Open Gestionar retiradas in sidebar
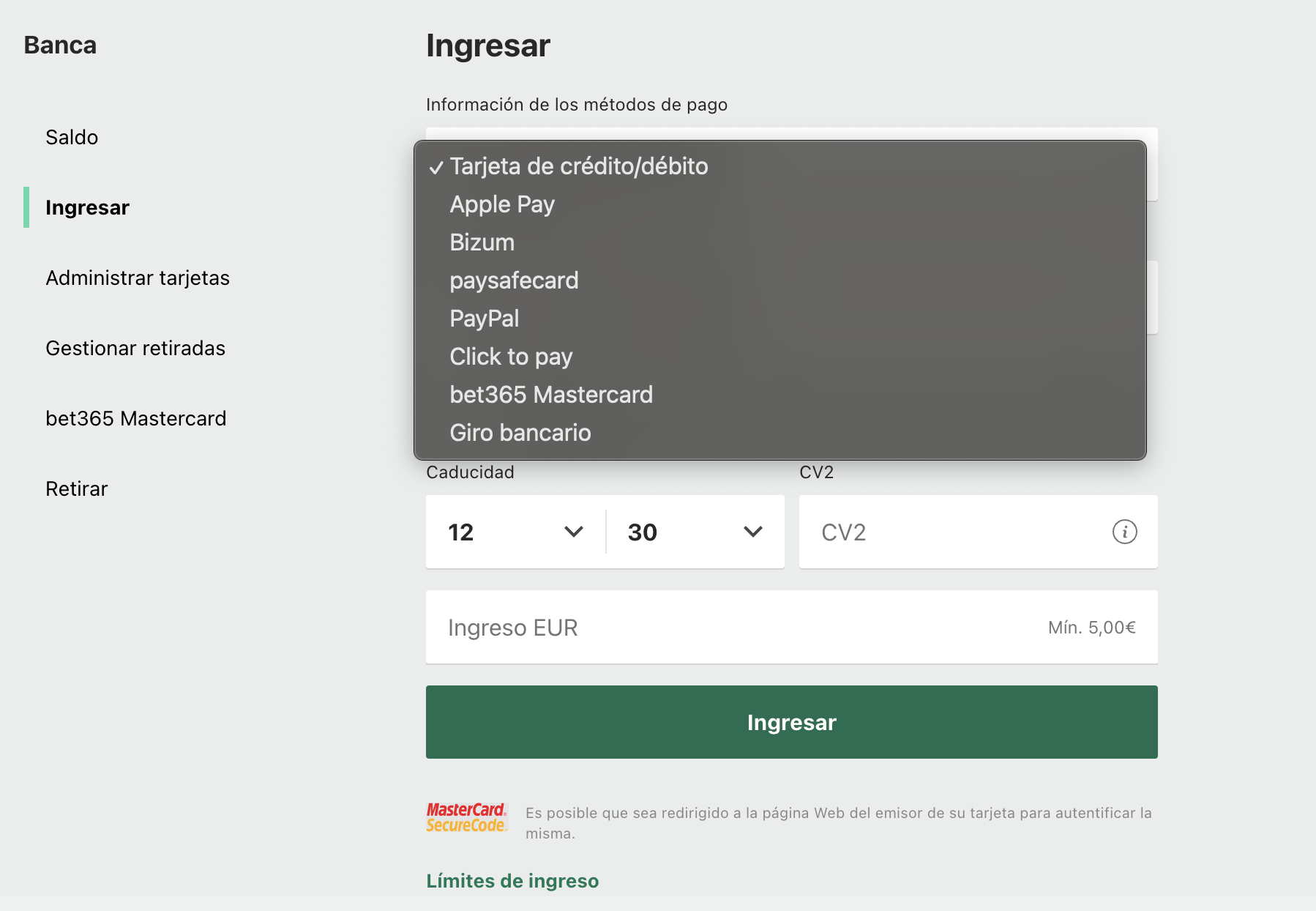Viewport: 1316px width, 911px height. 135,348
